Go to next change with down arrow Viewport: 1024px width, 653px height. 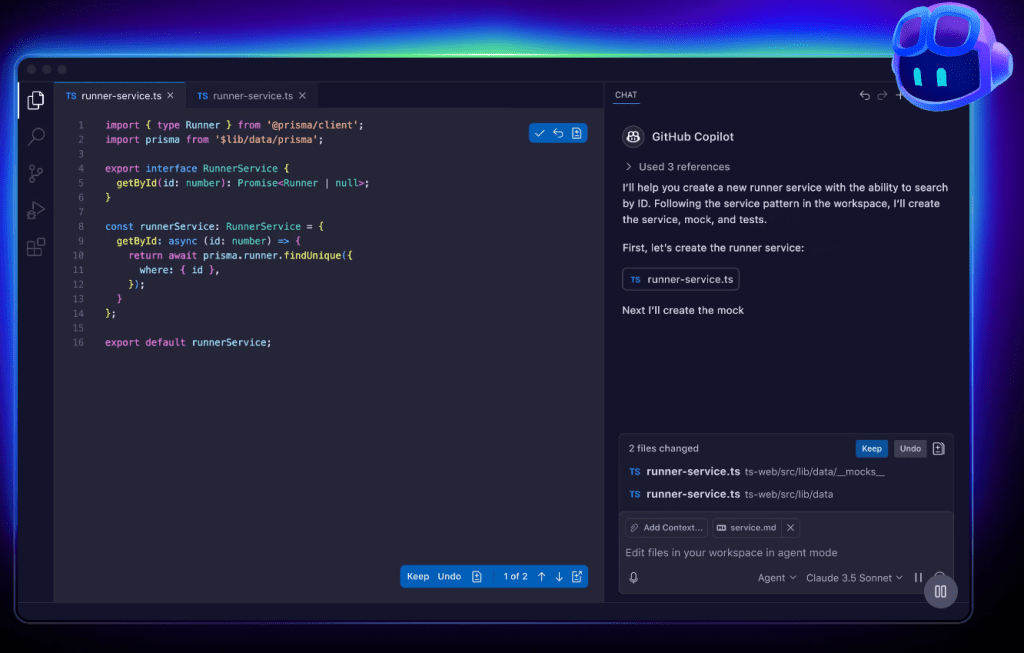(559, 576)
